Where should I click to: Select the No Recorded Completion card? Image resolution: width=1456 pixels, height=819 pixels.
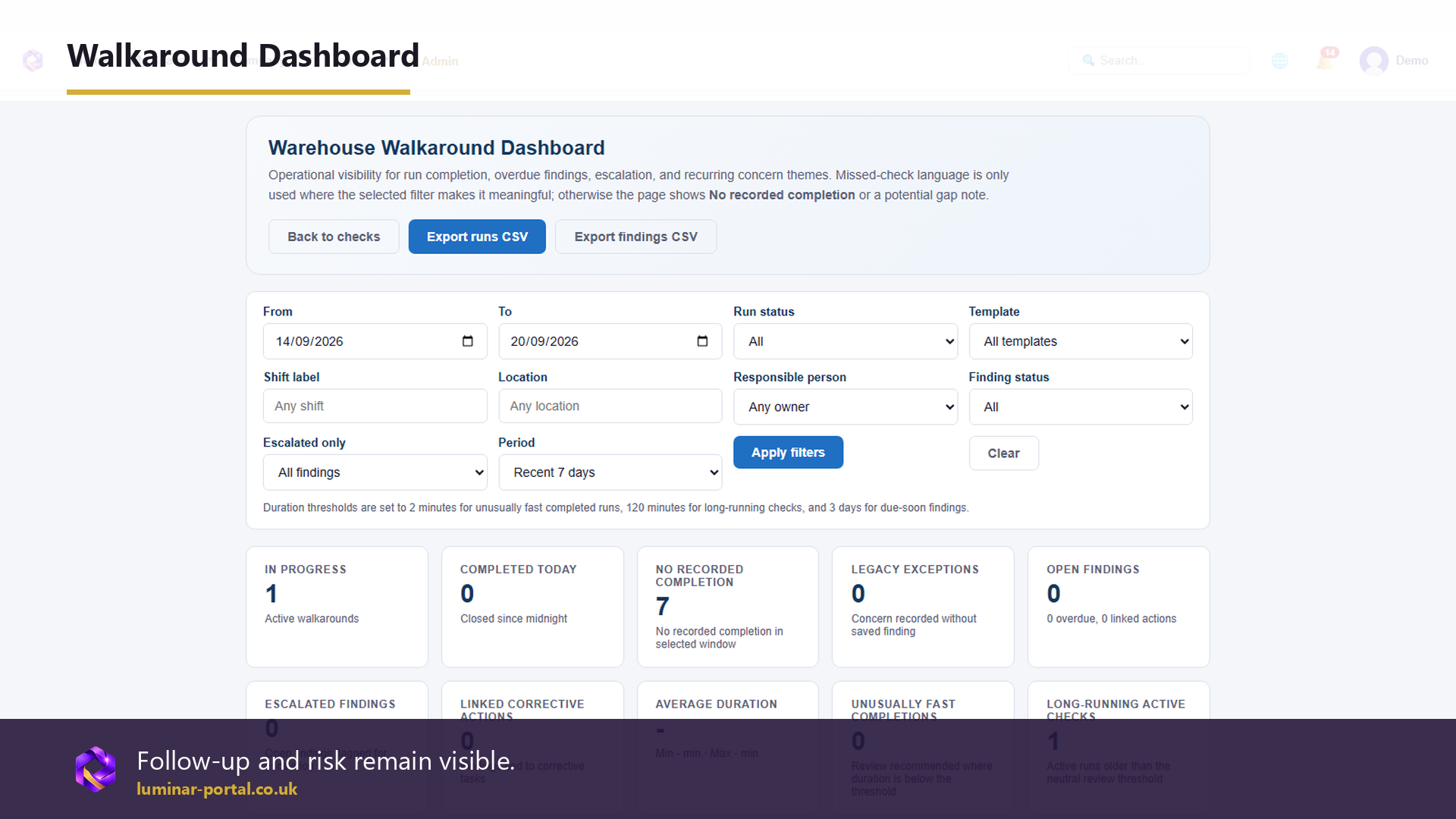pyautogui.click(x=728, y=607)
